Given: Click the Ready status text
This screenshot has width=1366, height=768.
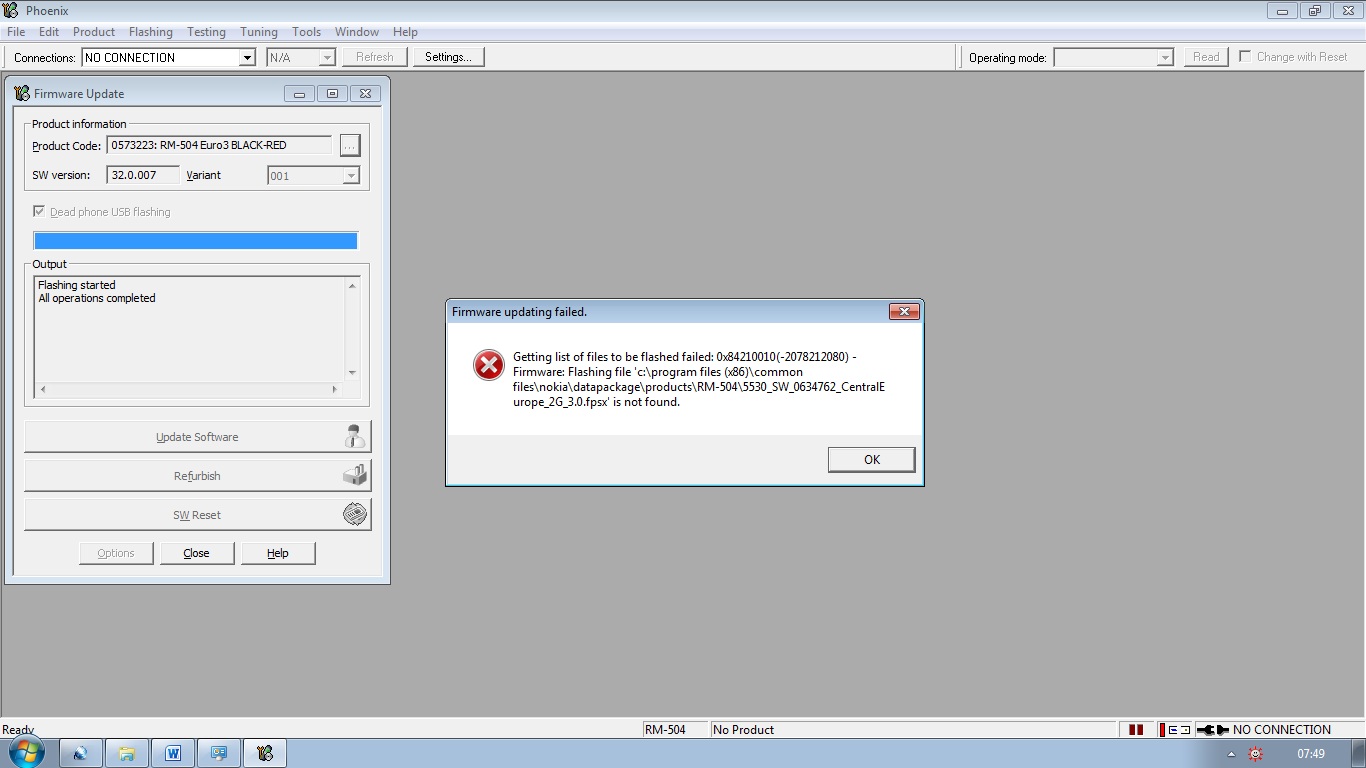Looking at the screenshot, I should coord(18,730).
